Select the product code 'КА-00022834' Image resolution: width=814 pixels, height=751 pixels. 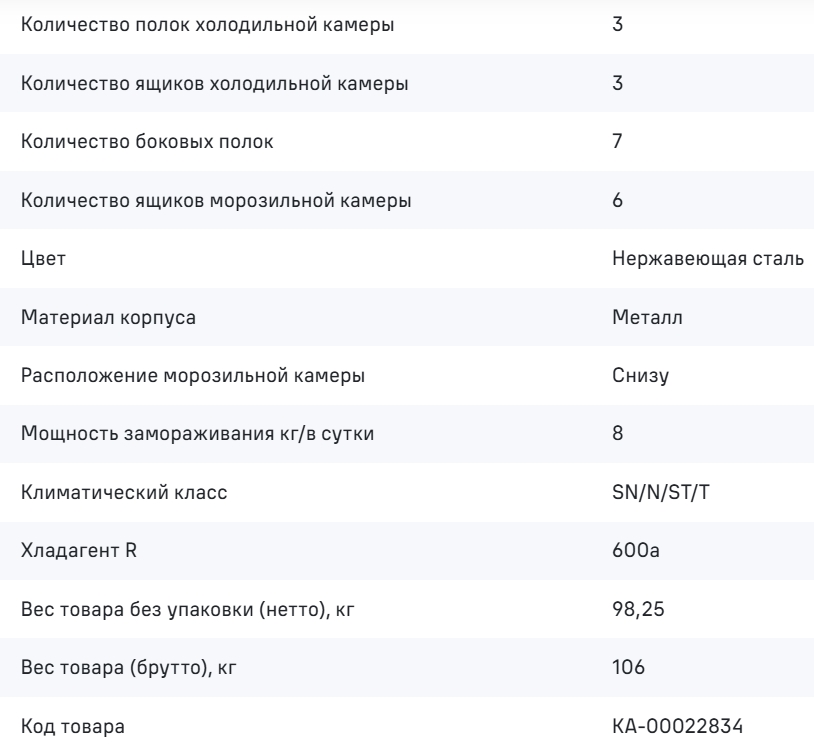point(677,726)
